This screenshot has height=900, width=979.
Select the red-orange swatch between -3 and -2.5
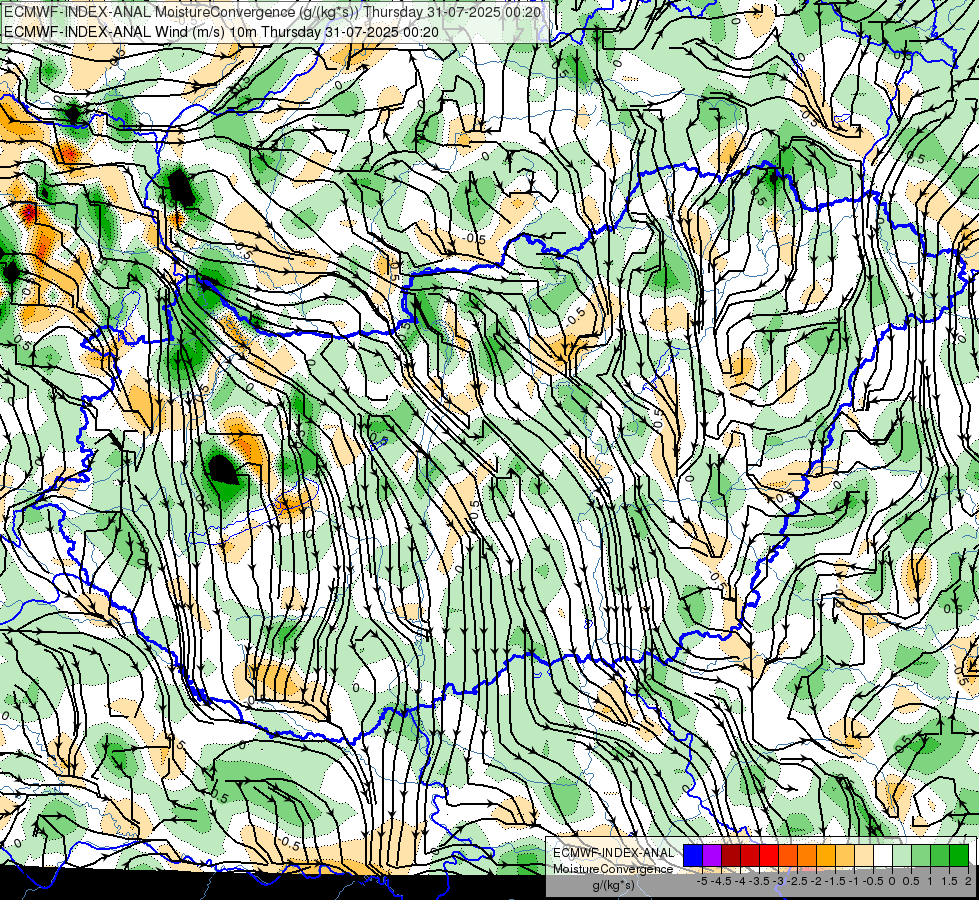pyautogui.click(x=788, y=855)
